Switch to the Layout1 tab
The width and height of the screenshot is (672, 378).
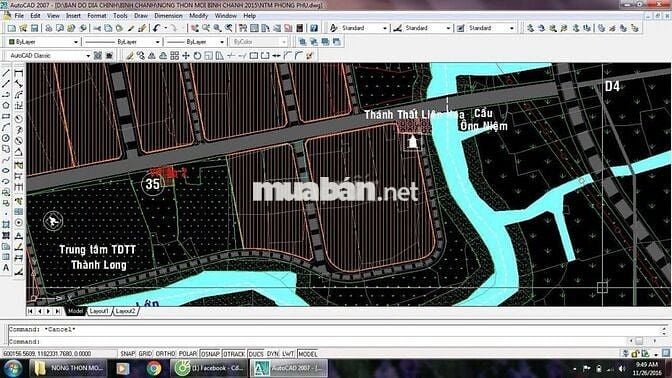pos(99,311)
